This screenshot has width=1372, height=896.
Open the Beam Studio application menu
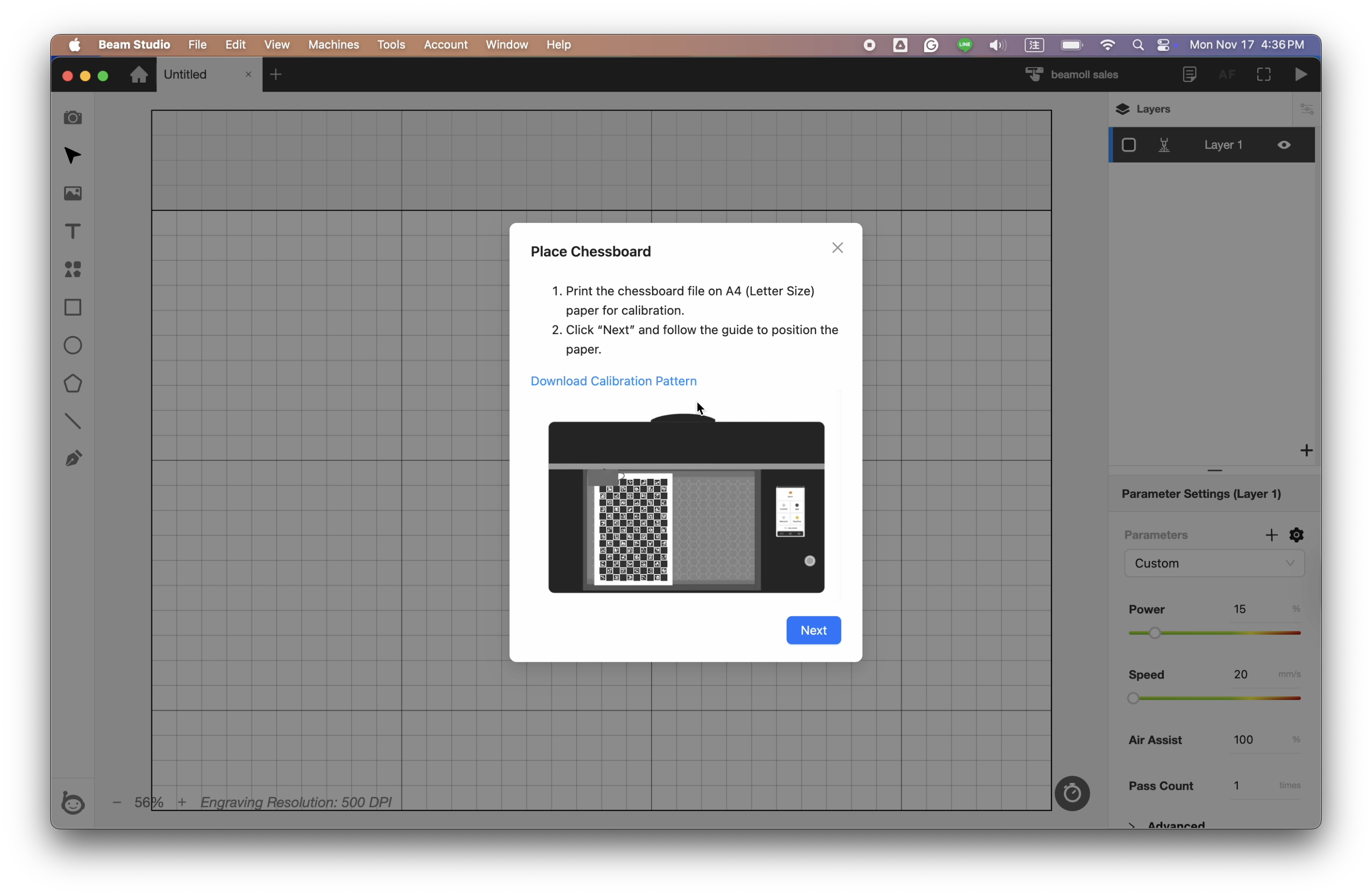pyautogui.click(x=134, y=44)
